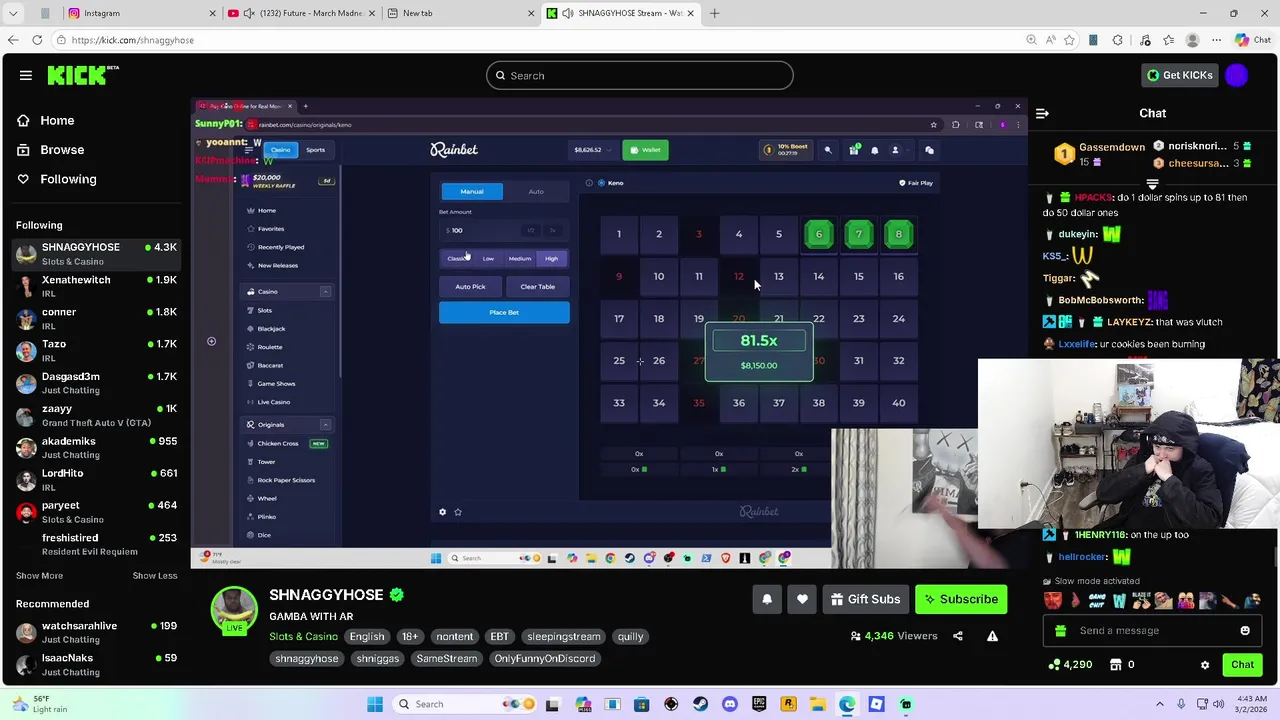Select the GANG SHIT emote
The width and height of the screenshot is (1280, 720).
pos(1097,601)
